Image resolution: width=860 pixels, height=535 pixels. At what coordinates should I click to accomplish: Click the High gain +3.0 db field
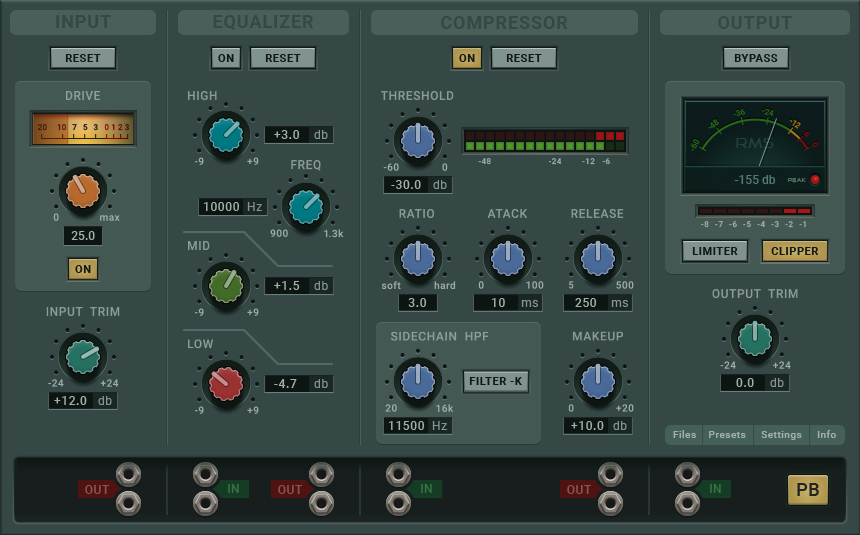299,134
